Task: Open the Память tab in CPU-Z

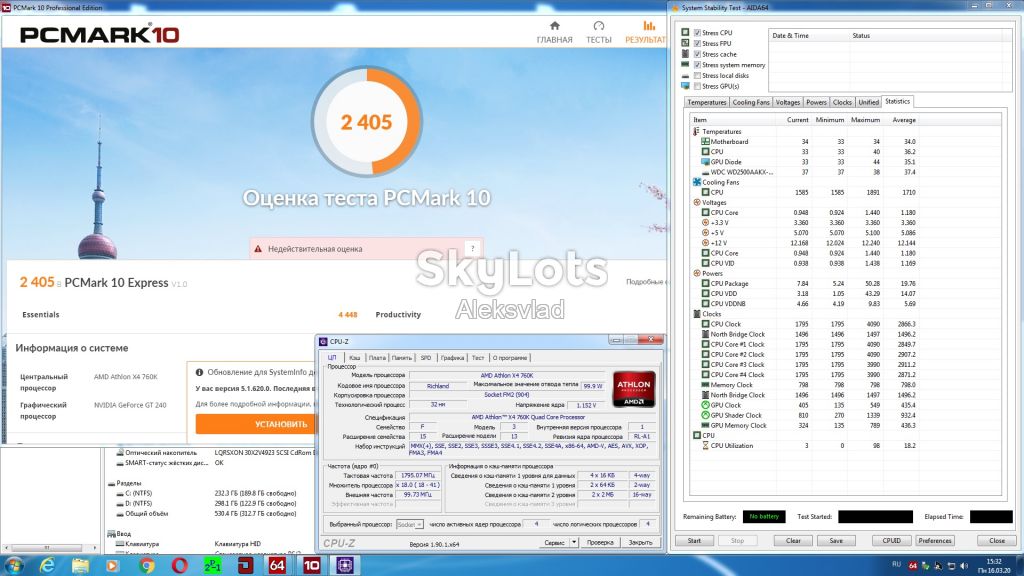Action: [x=402, y=358]
